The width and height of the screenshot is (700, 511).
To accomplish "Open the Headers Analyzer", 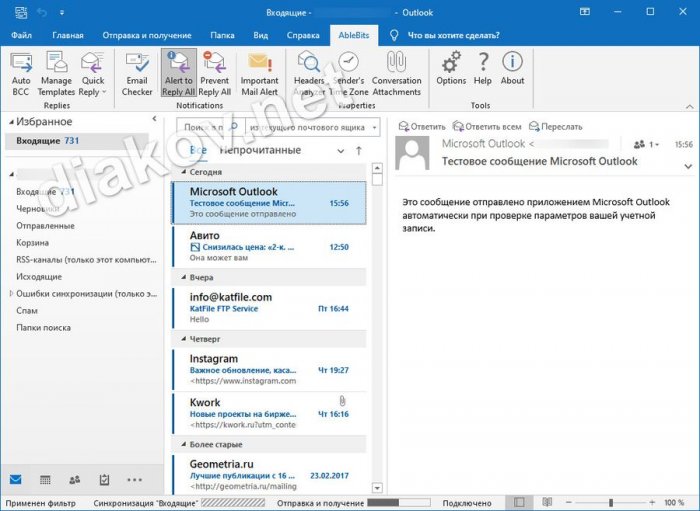I will coord(309,74).
